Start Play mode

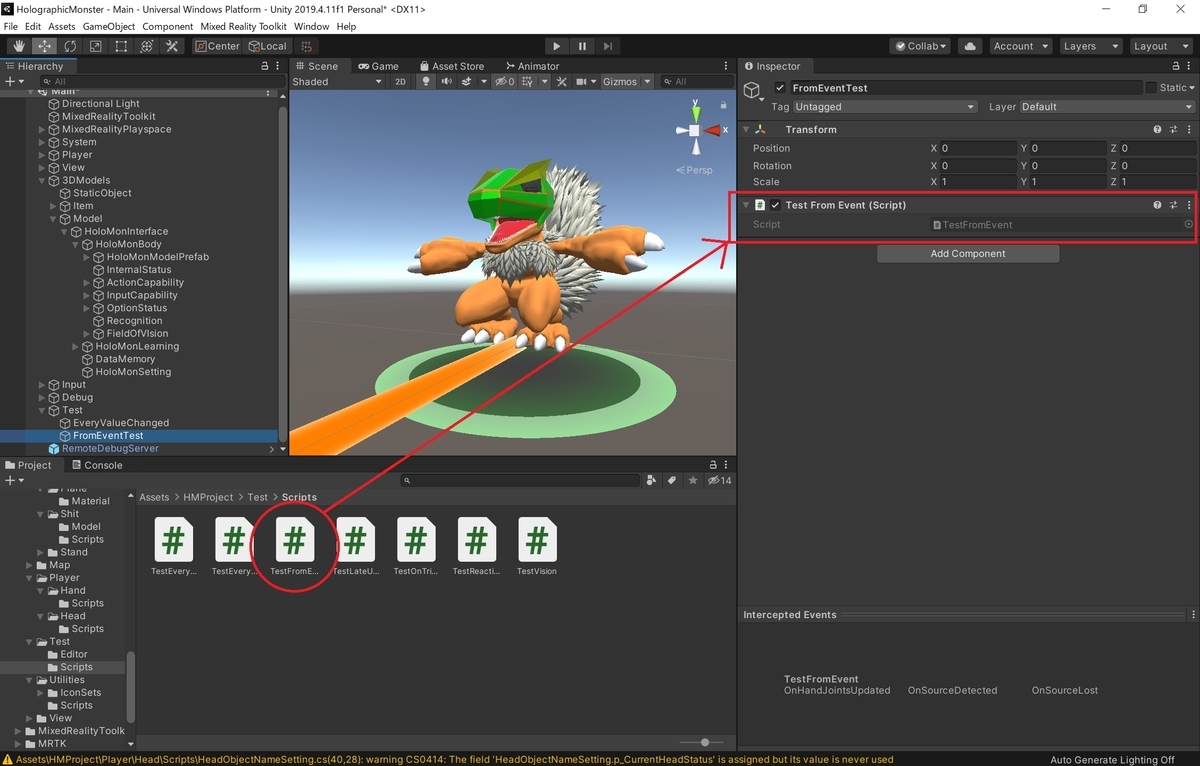[557, 46]
